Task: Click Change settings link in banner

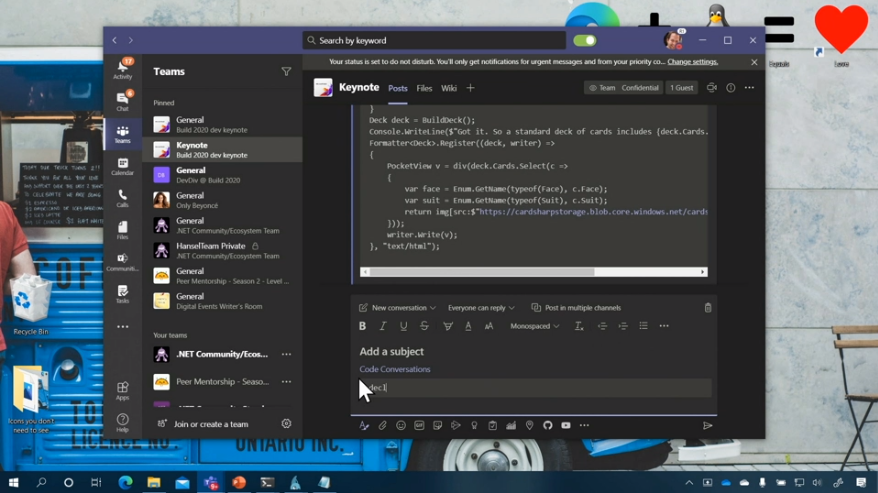Action: click(693, 62)
